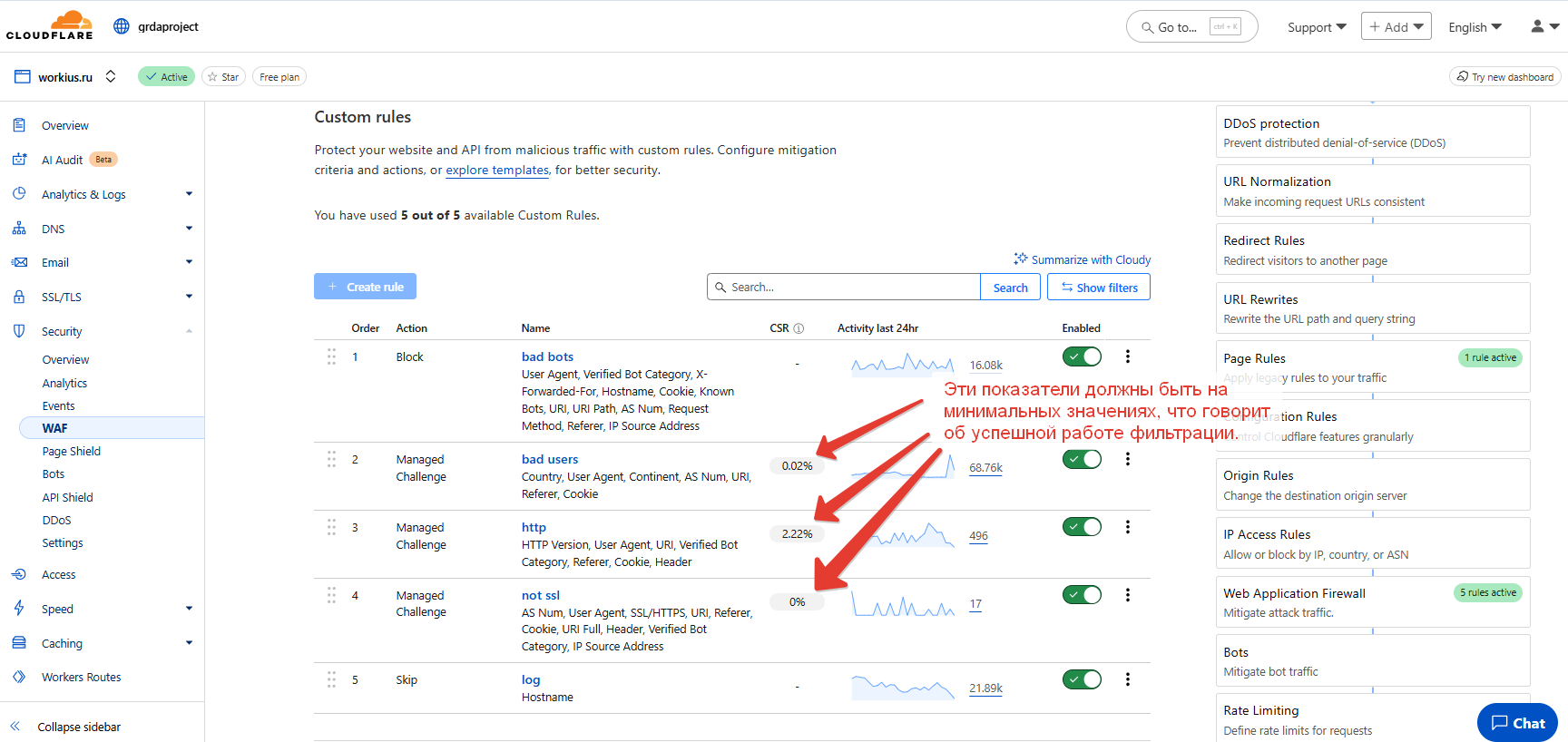The height and width of the screenshot is (742, 1568).
Task: Click the drag handle of log rule
Action: (x=331, y=679)
